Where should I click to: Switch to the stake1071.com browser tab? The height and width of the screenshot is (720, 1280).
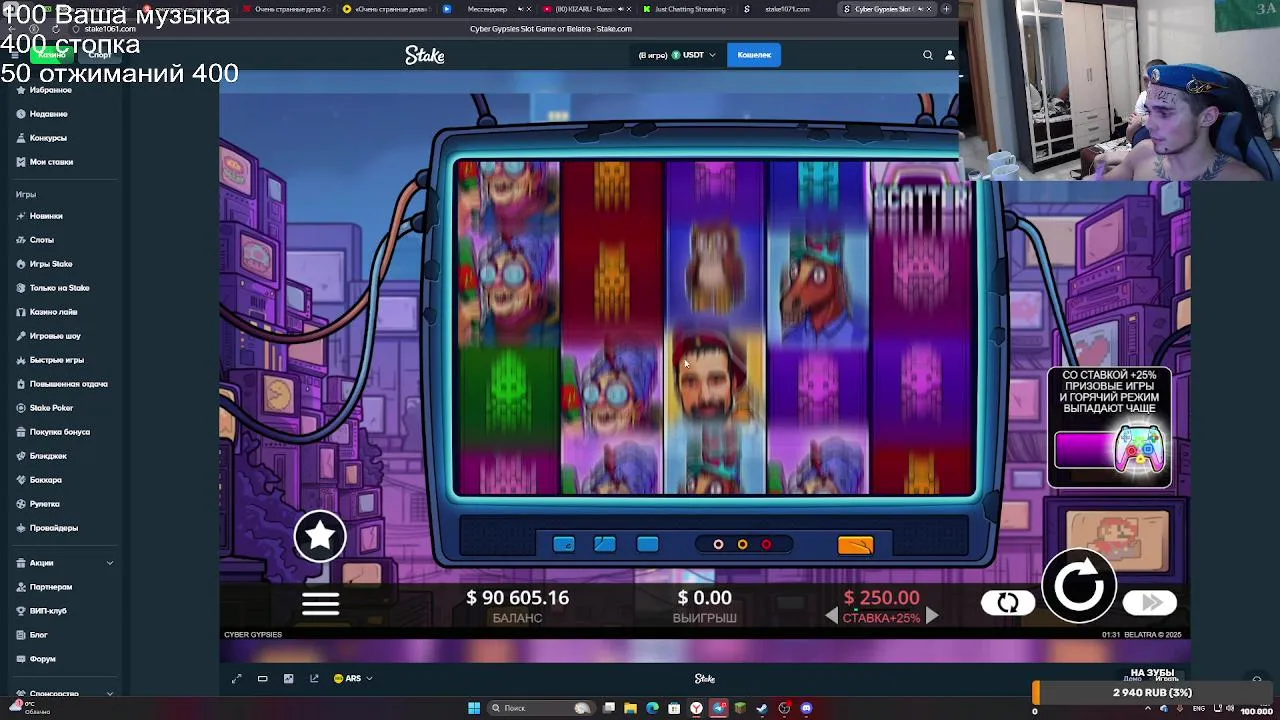tap(786, 9)
